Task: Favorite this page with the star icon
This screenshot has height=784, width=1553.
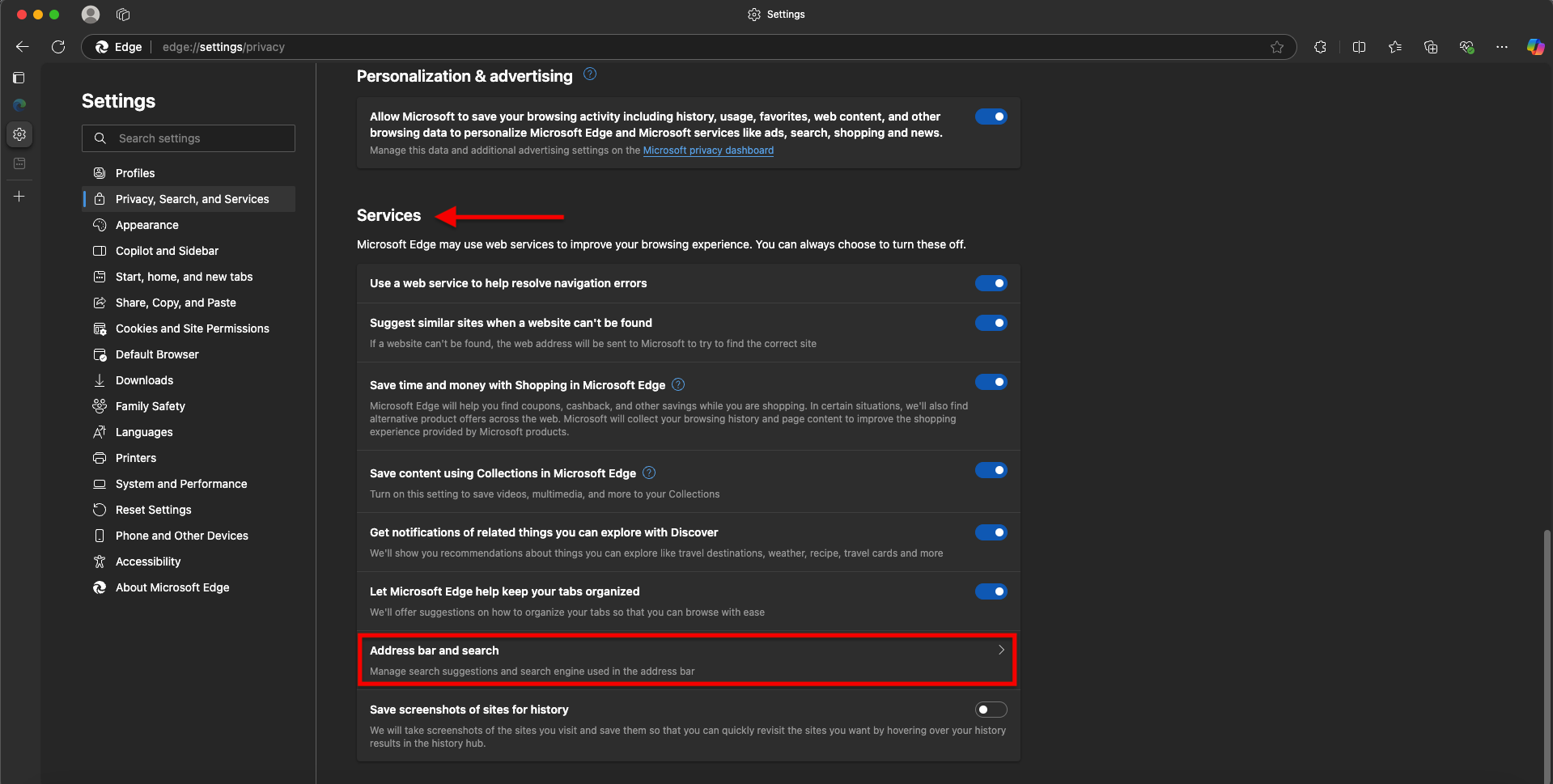Action: pos(1277,47)
